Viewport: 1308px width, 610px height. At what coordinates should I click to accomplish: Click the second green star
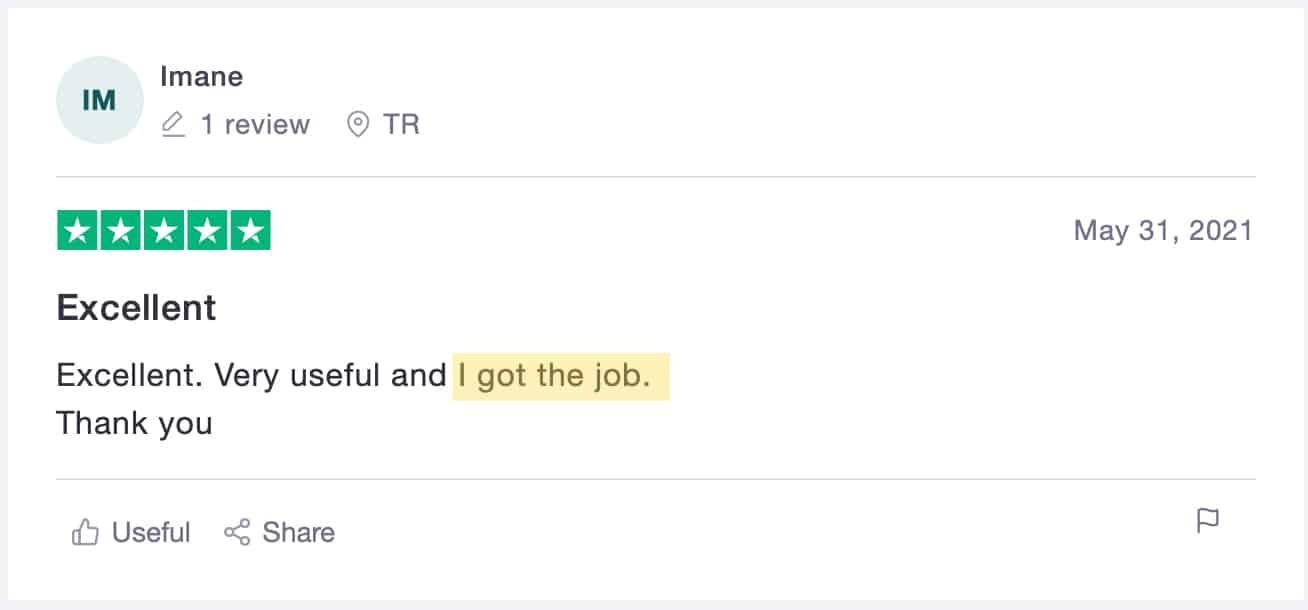[120, 231]
